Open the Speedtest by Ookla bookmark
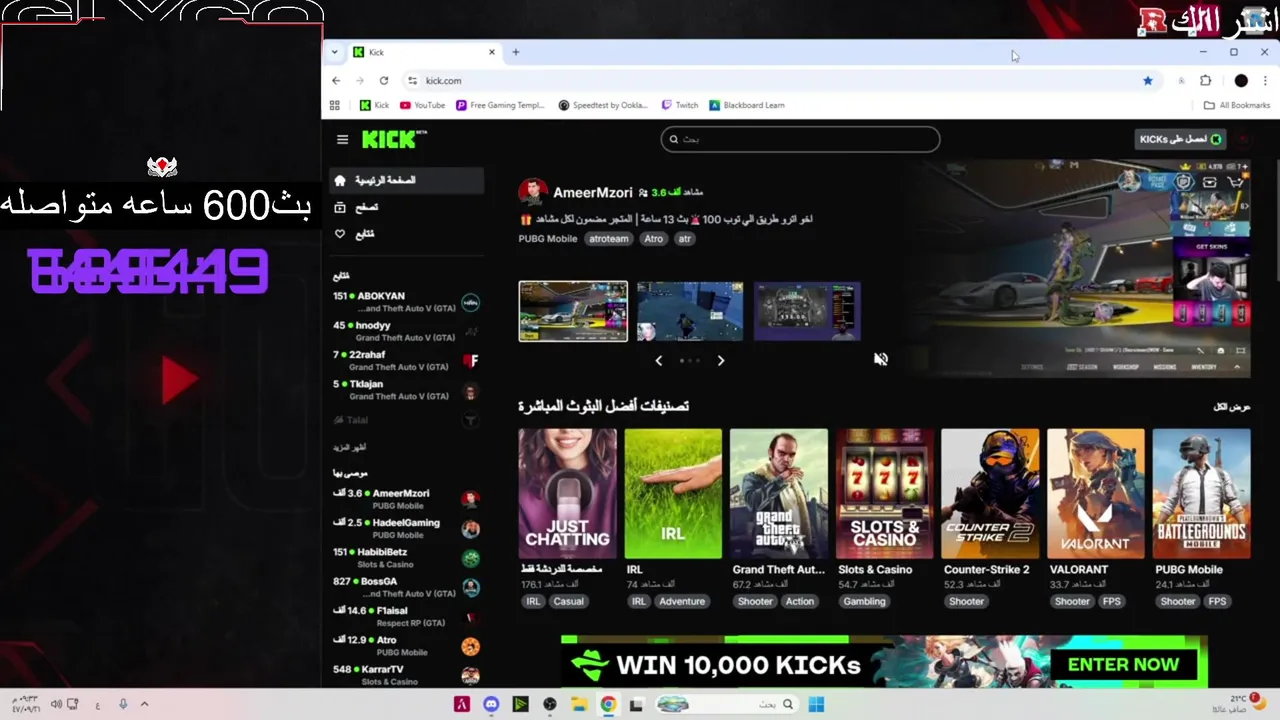 604,105
